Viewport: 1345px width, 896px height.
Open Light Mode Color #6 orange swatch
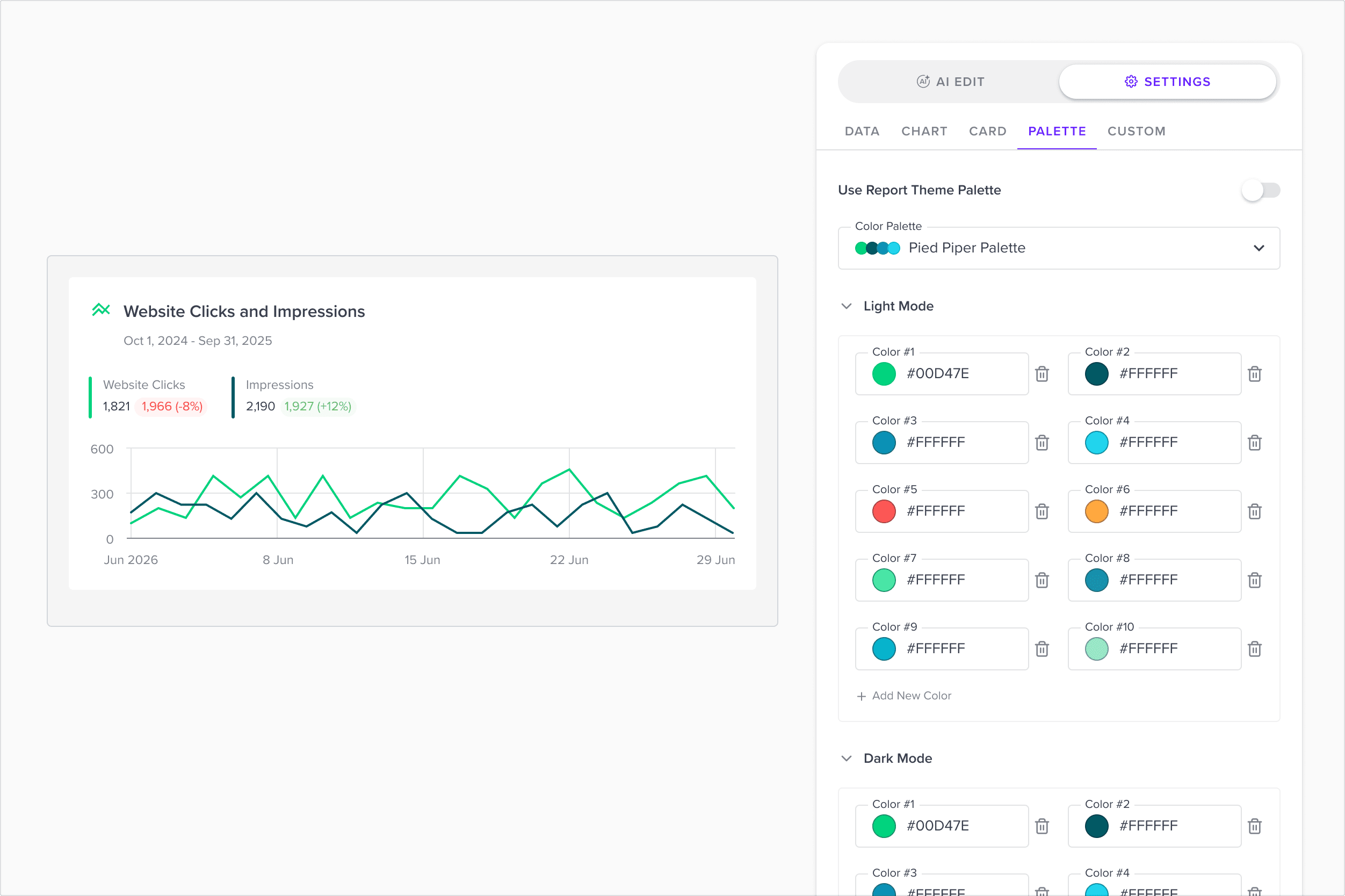point(1096,511)
